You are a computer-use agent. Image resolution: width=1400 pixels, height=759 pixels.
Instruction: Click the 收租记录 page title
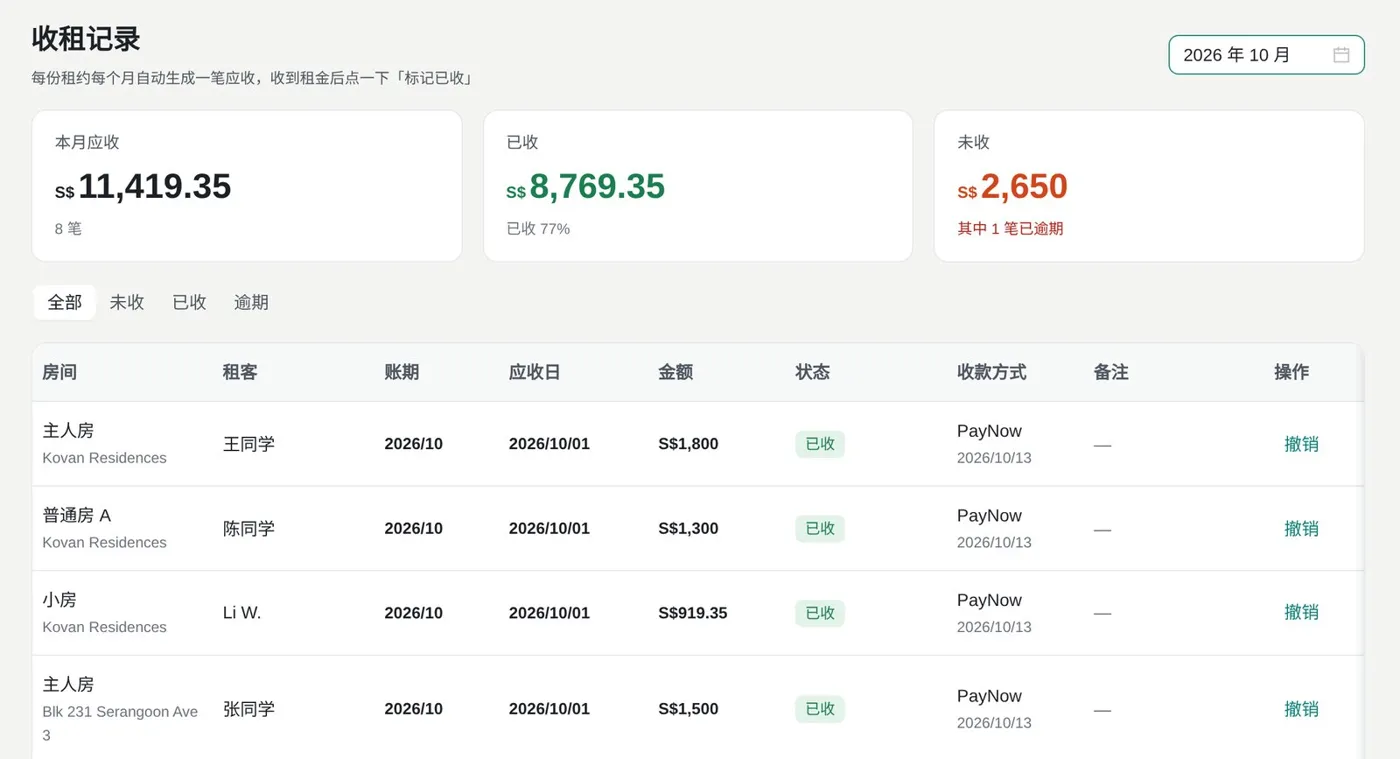tap(86, 39)
